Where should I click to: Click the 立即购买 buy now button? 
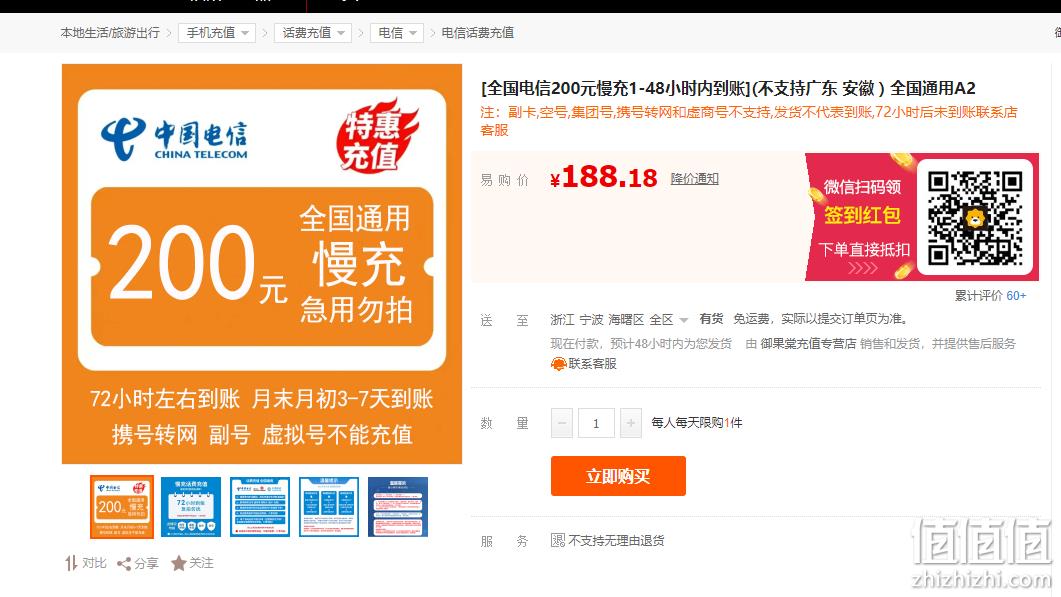click(618, 476)
